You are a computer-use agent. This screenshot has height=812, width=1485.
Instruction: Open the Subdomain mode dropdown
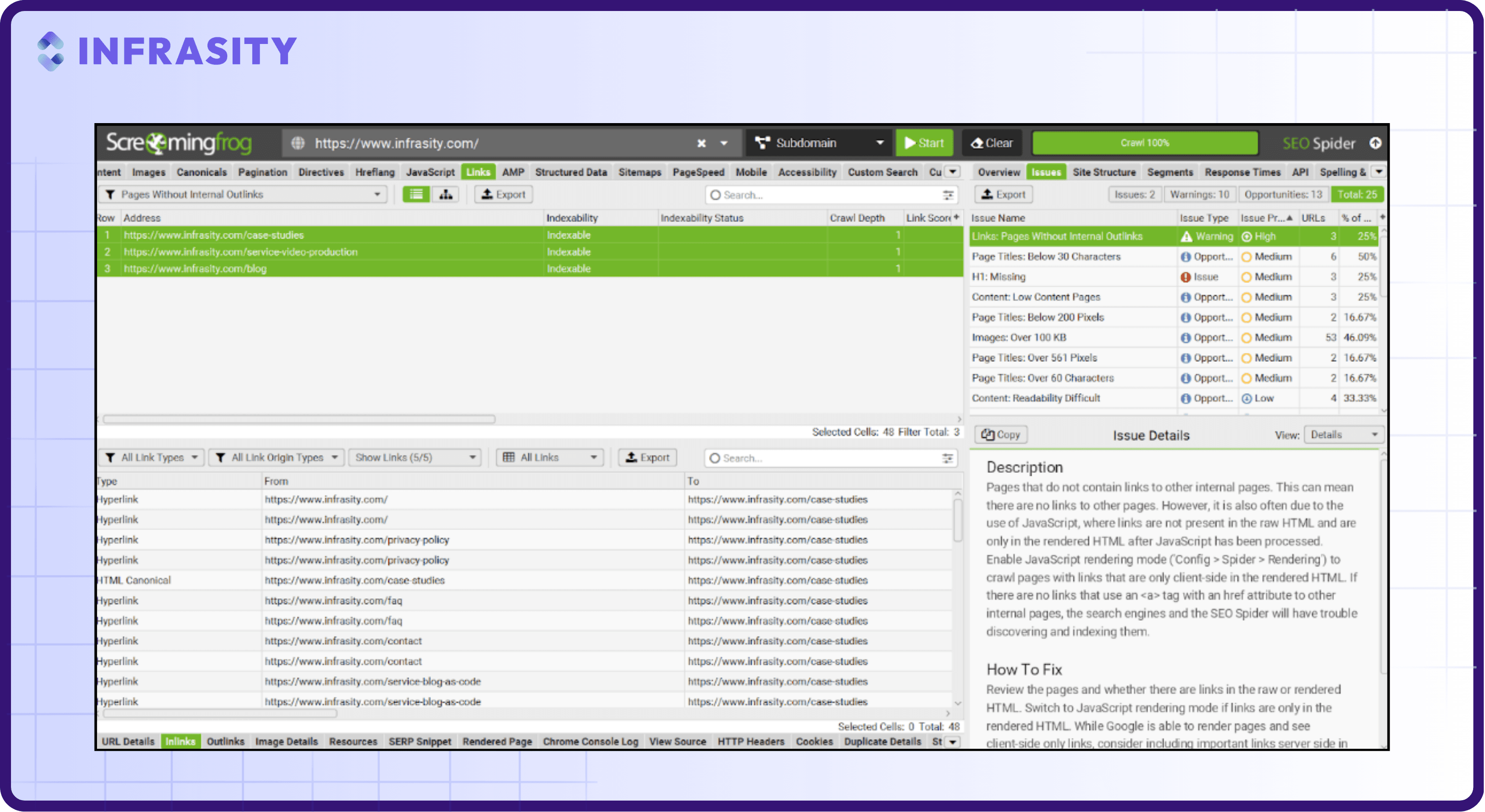819,143
